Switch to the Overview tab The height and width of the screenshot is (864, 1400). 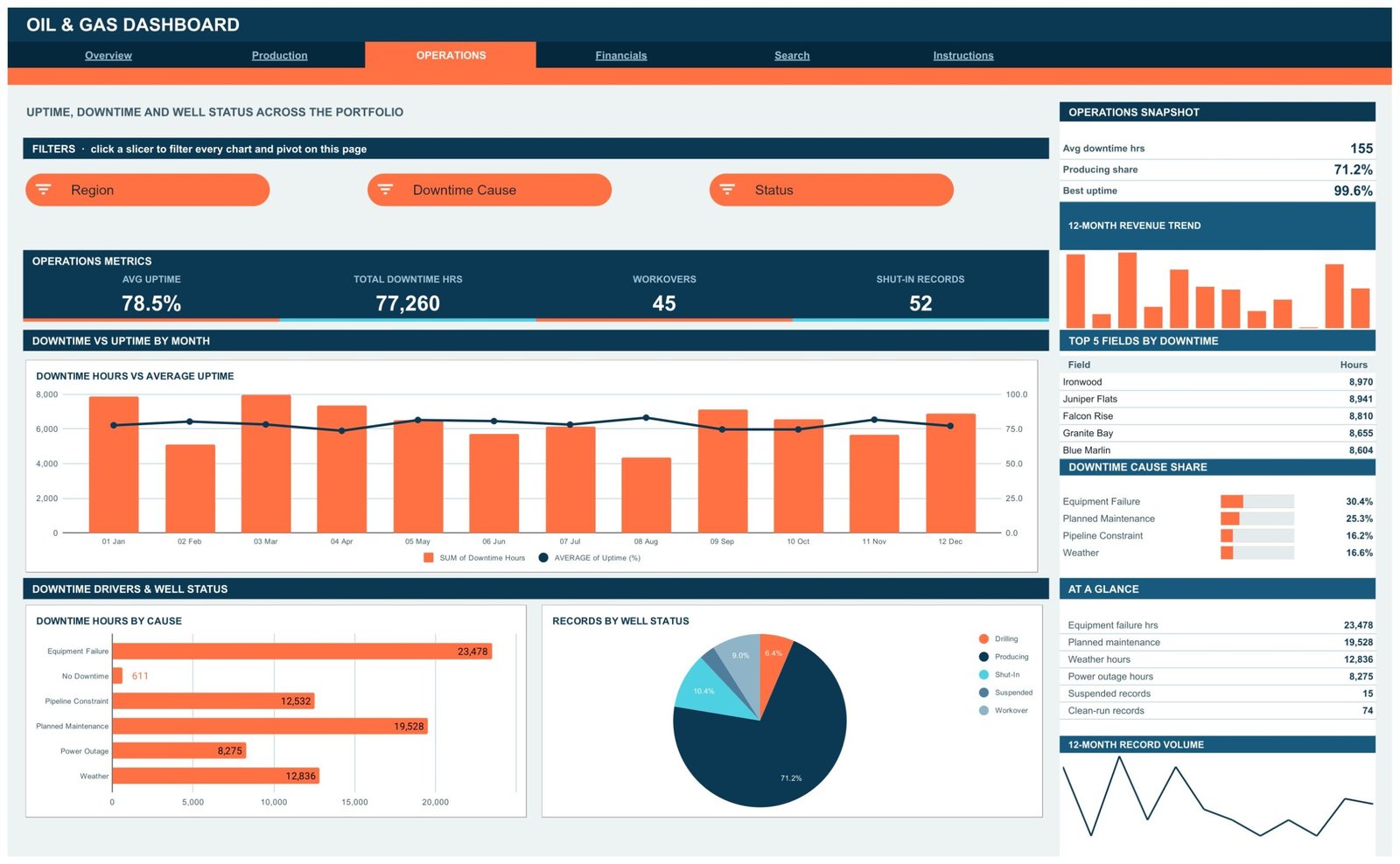tap(108, 55)
